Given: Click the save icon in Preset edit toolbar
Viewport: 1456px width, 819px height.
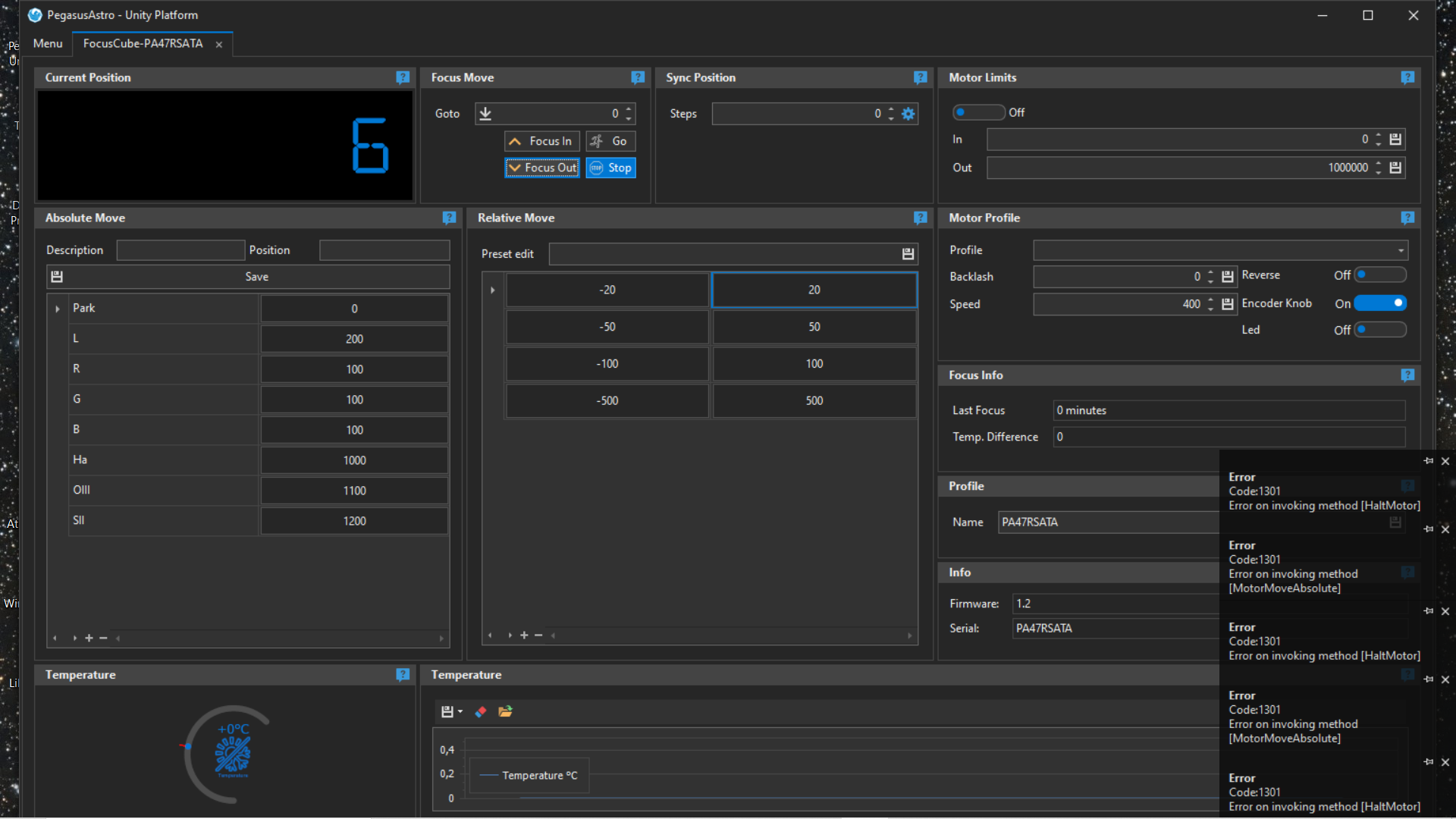Looking at the screenshot, I should tap(908, 253).
